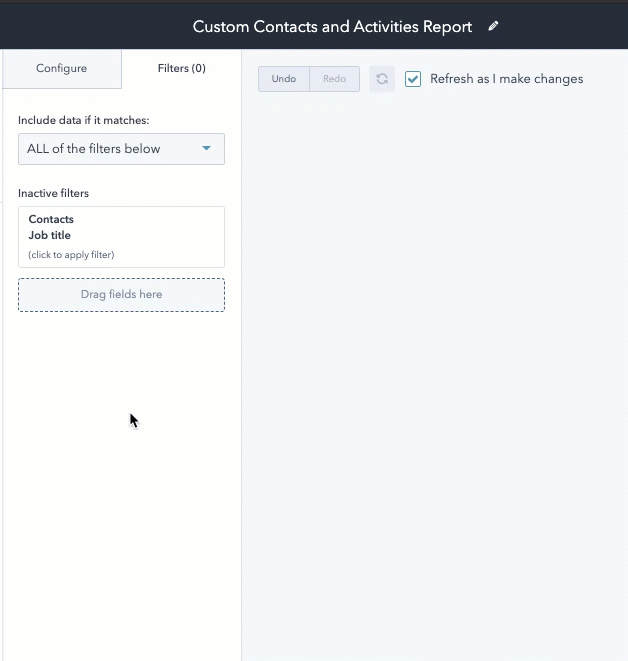The height and width of the screenshot is (661, 628).
Task: Click the blue caret in the filter match dropdown
Action: (207, 149)
